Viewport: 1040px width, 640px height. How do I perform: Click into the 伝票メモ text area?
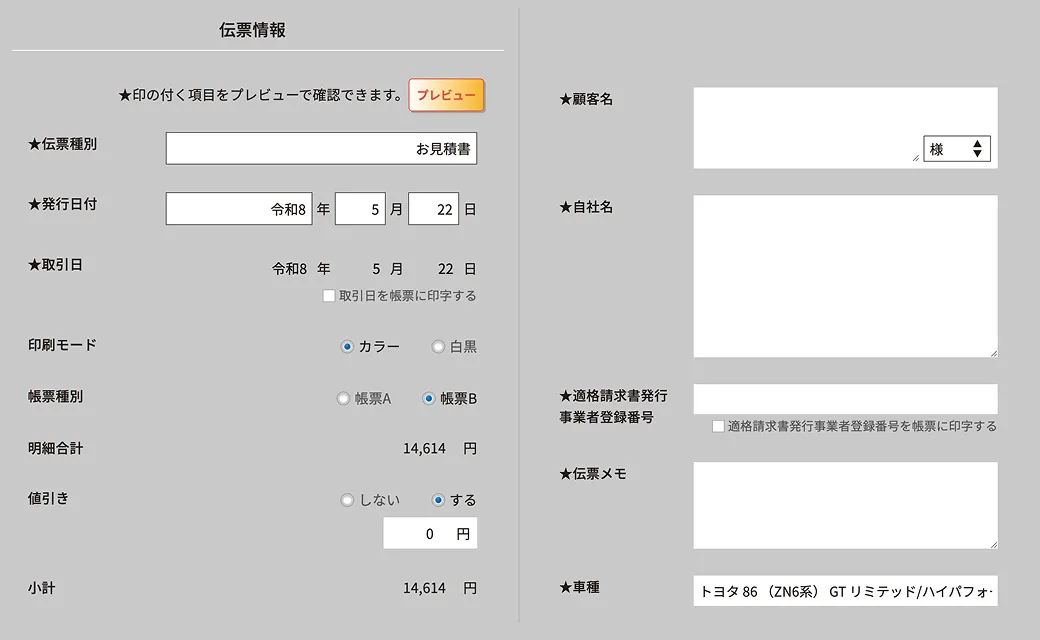point(846,505)
